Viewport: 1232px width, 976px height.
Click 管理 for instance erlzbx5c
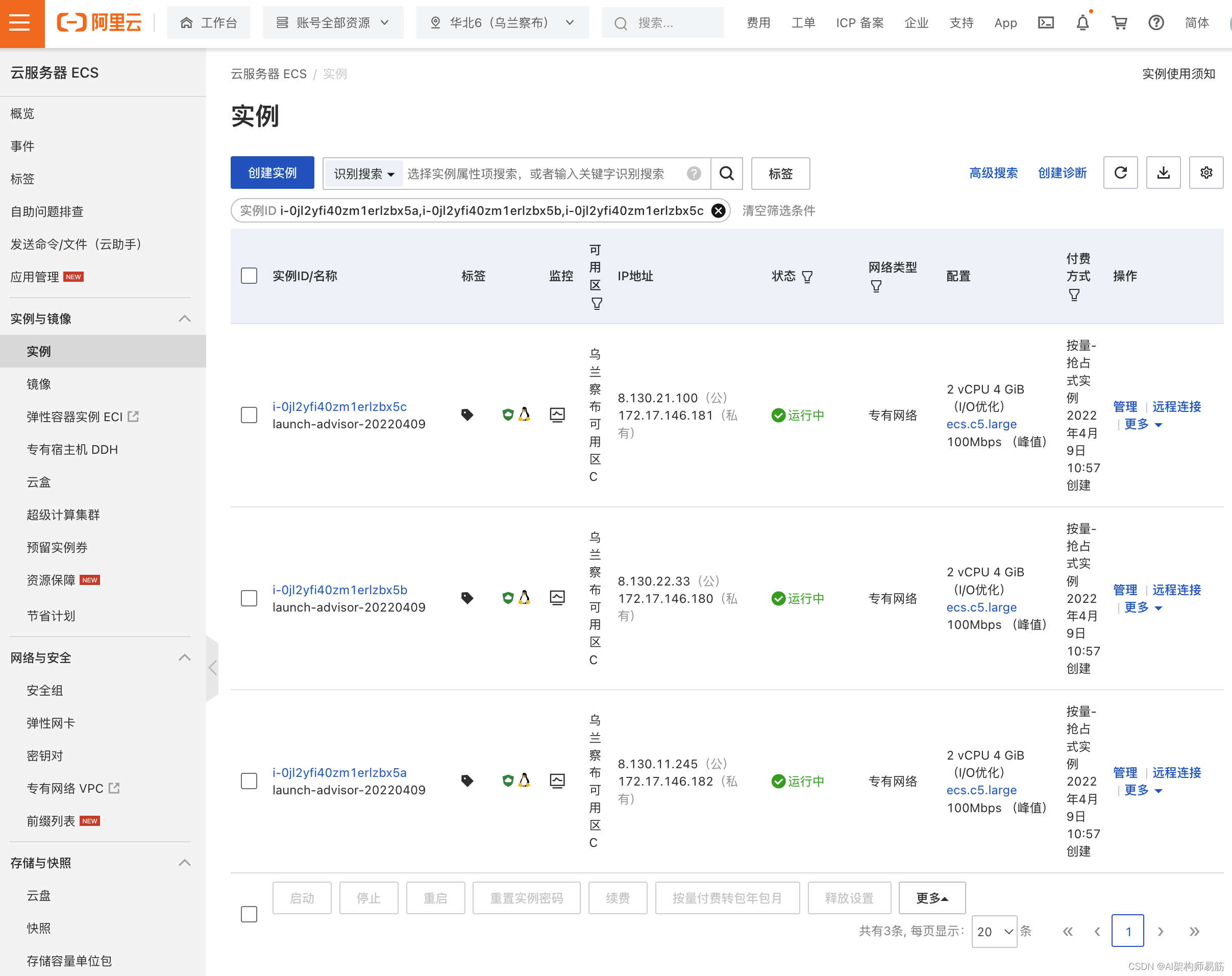coord(1125,406)
